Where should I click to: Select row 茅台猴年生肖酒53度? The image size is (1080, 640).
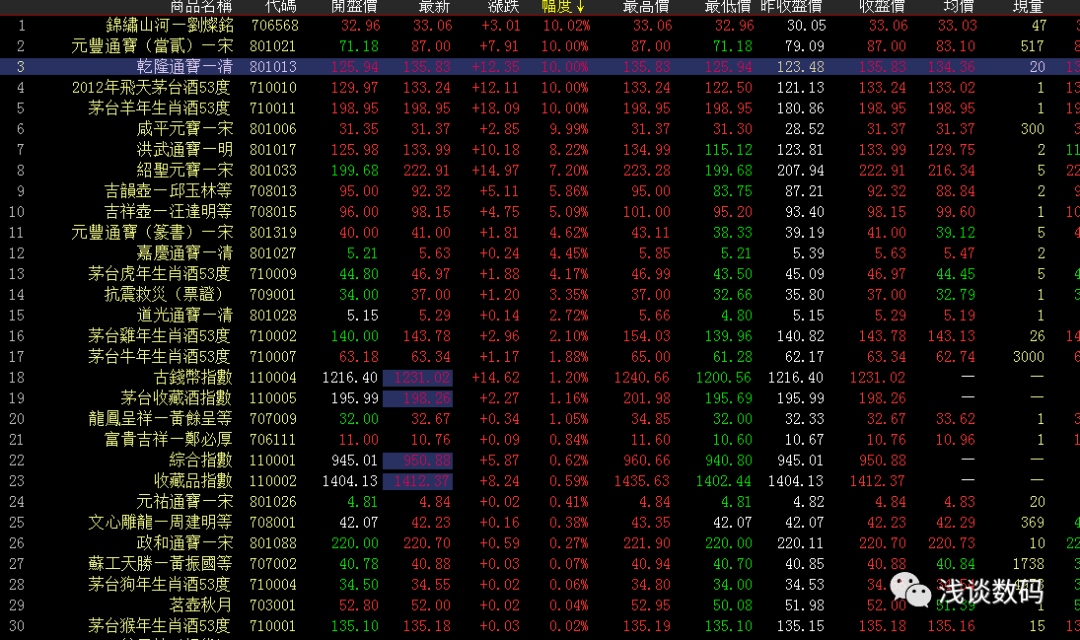point(540,626)
